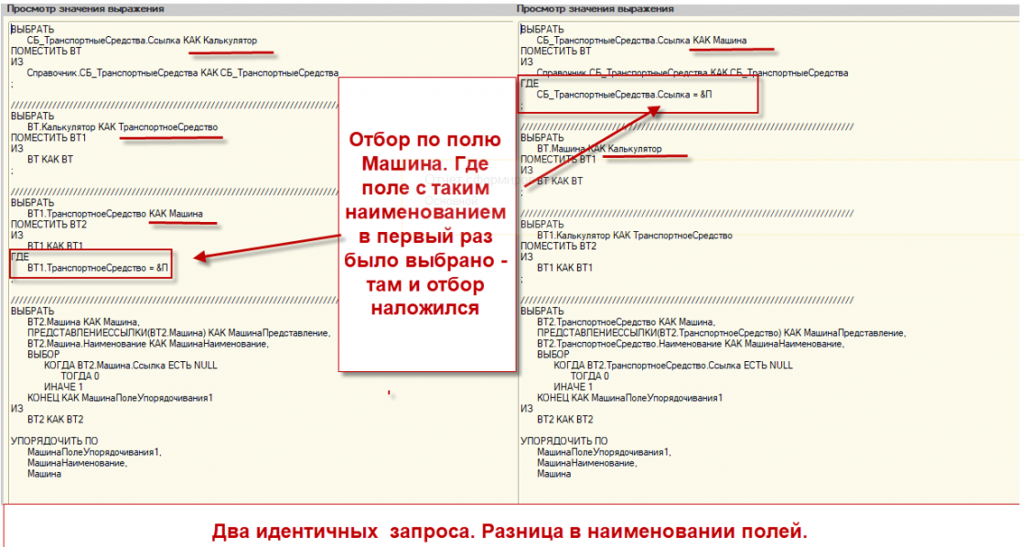Click the line 'СБ_ТранспортныеСредства.Ссылка КАК Калькулятор'

142,40
